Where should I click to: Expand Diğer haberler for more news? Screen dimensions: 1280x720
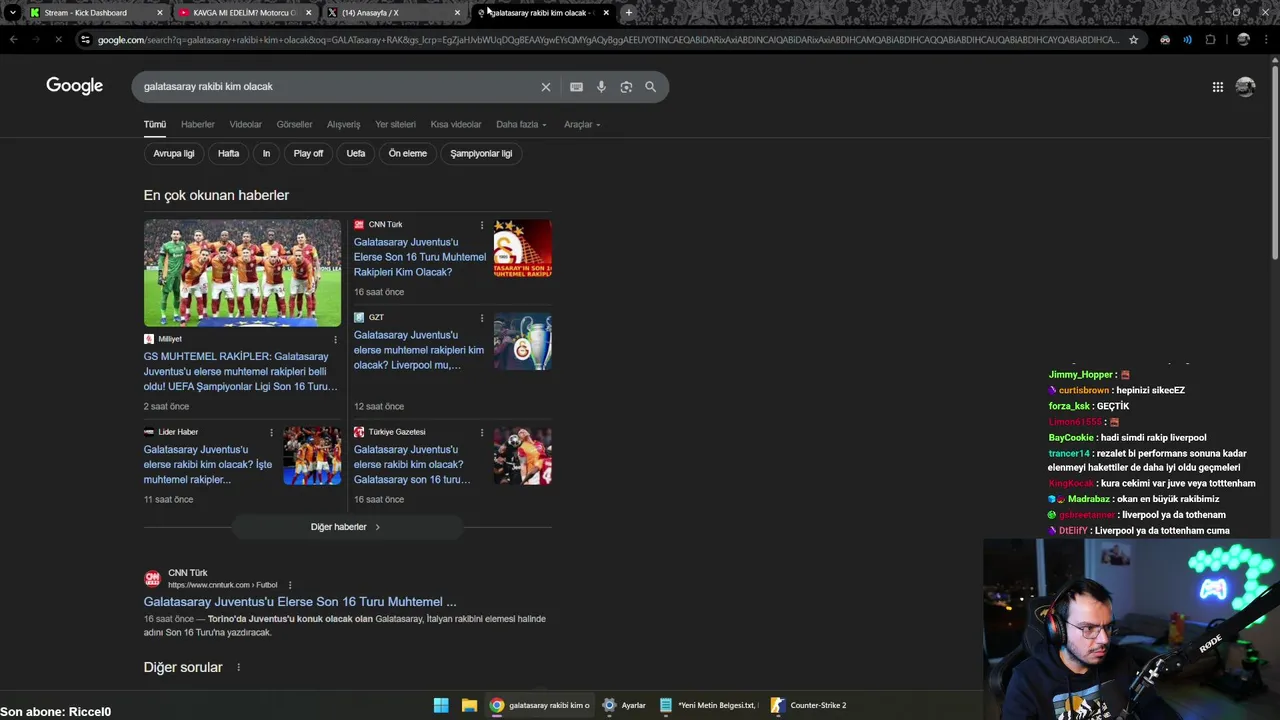coord(346,527)
